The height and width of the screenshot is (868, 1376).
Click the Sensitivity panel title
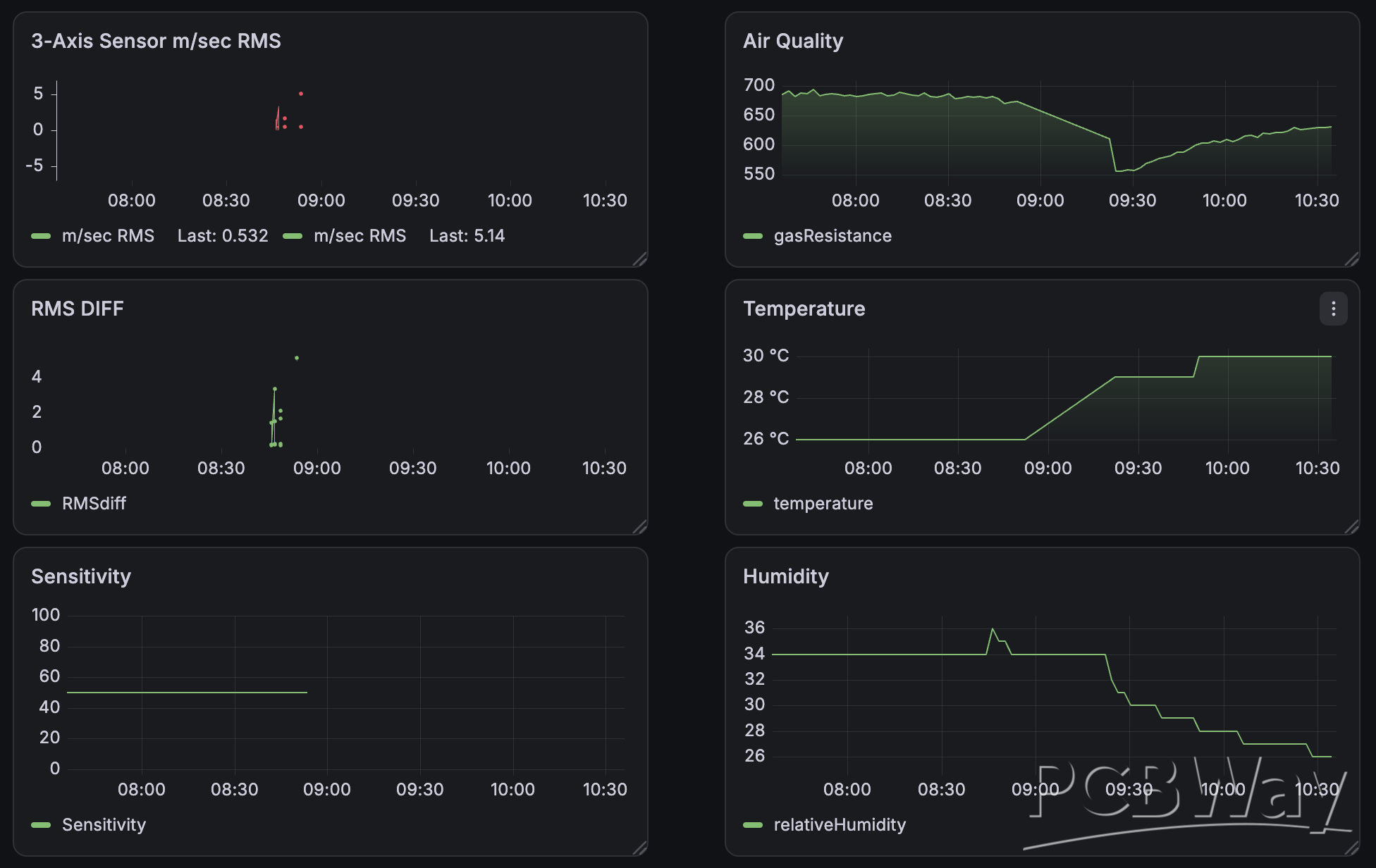[81, 576]
